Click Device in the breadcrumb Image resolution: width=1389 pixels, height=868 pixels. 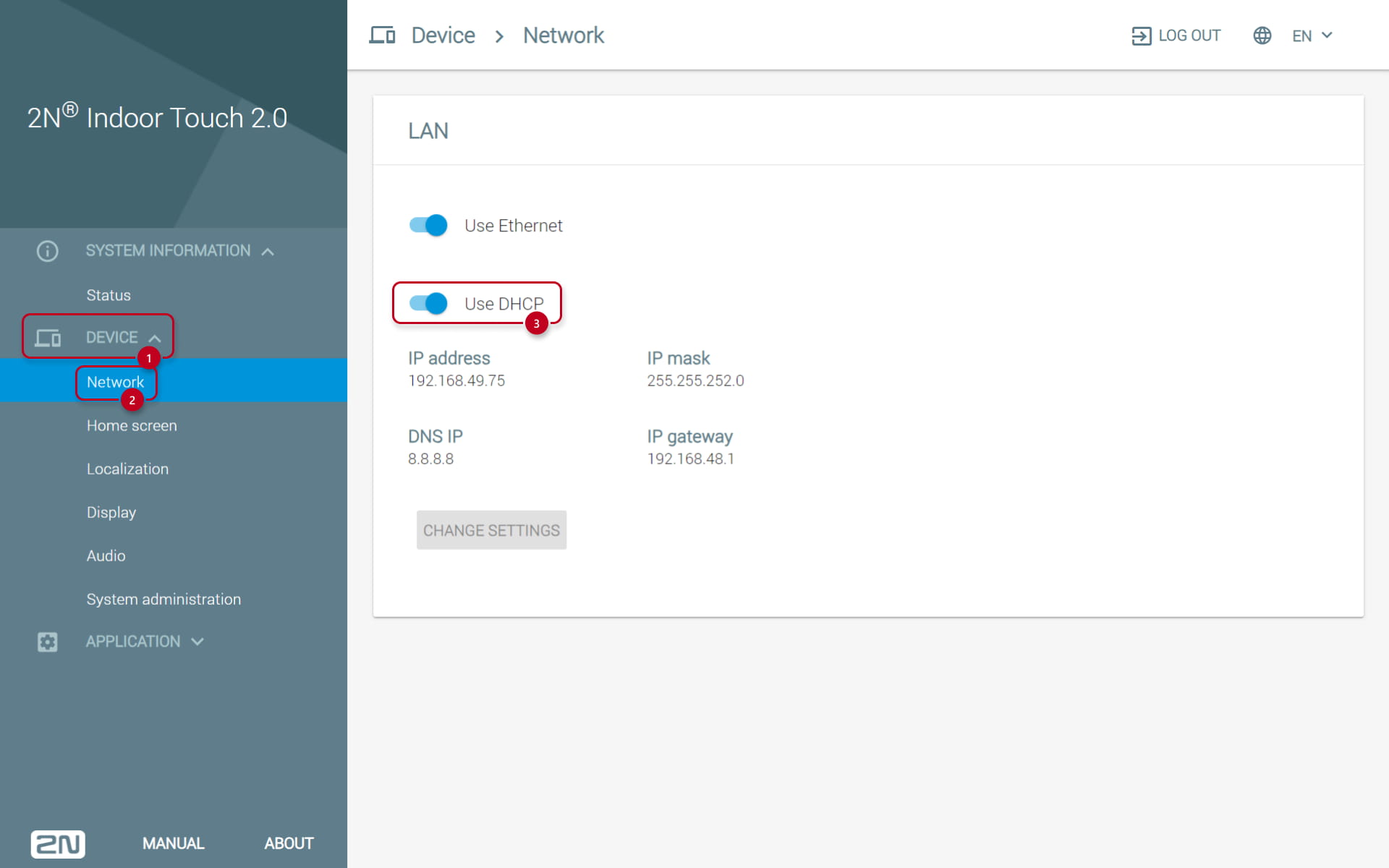click(443, 35)
